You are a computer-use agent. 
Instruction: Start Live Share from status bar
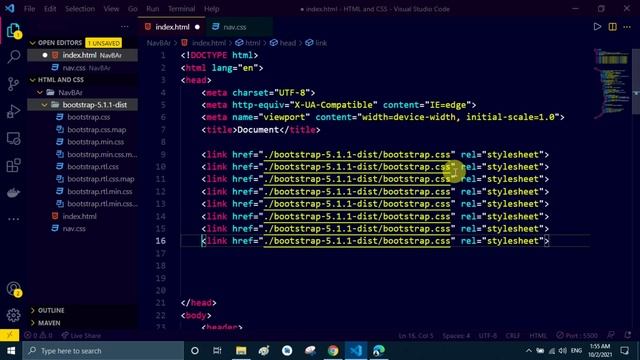[x=81, y=336]
